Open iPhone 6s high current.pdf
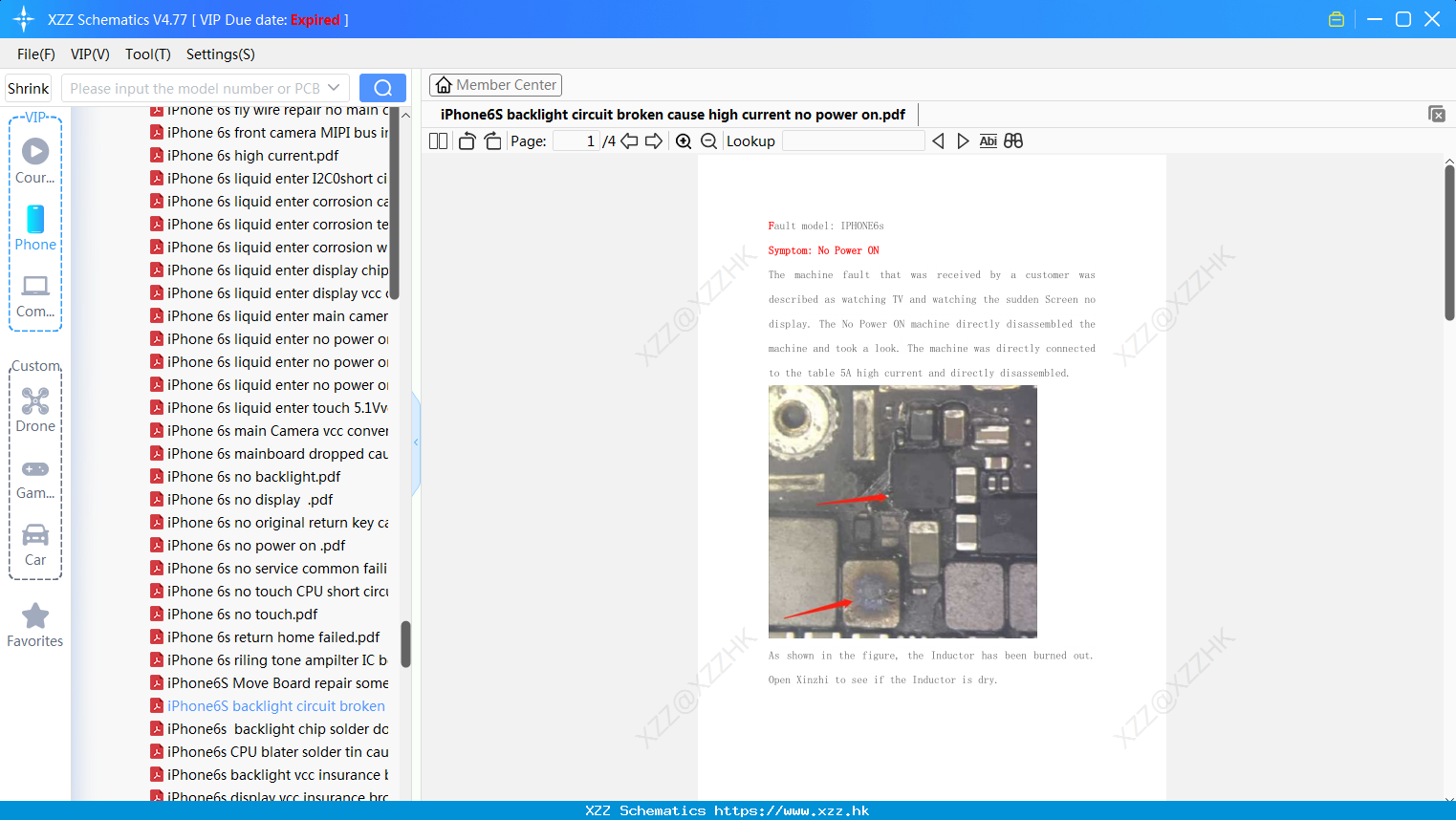The image size is (1456, 820). point(252,156)
